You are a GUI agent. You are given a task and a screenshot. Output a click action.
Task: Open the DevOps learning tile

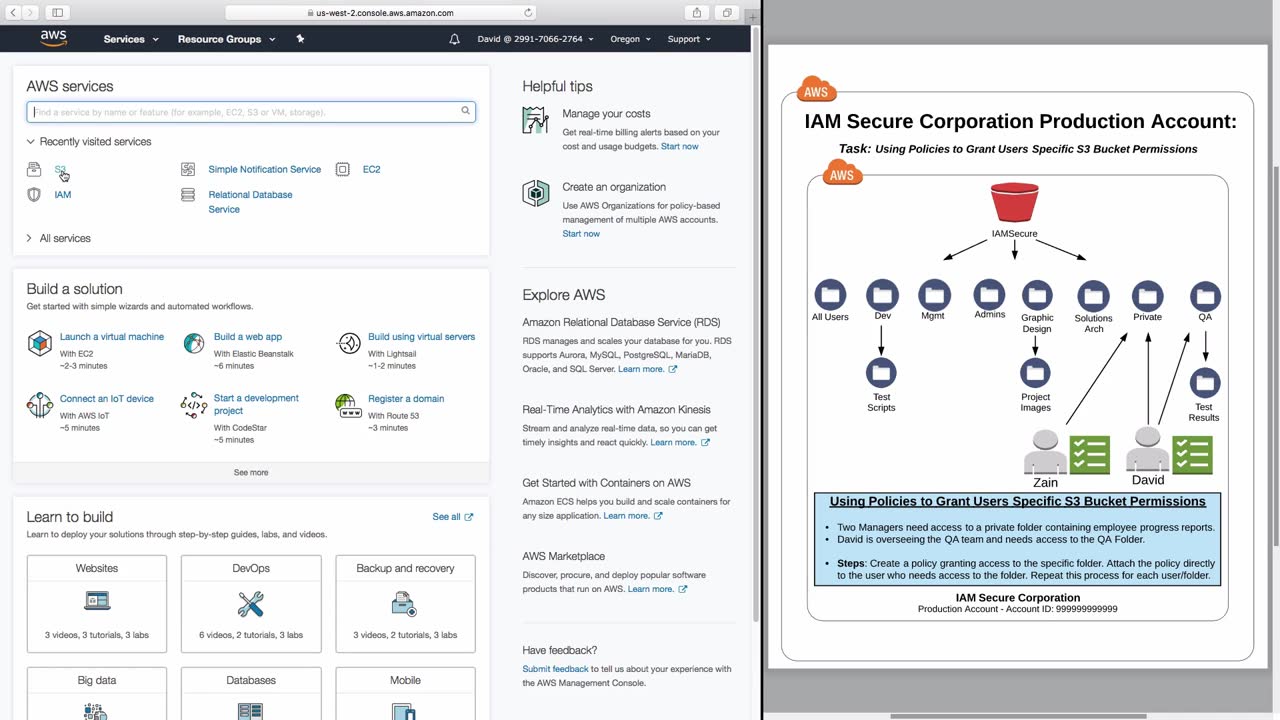[251, 604]
